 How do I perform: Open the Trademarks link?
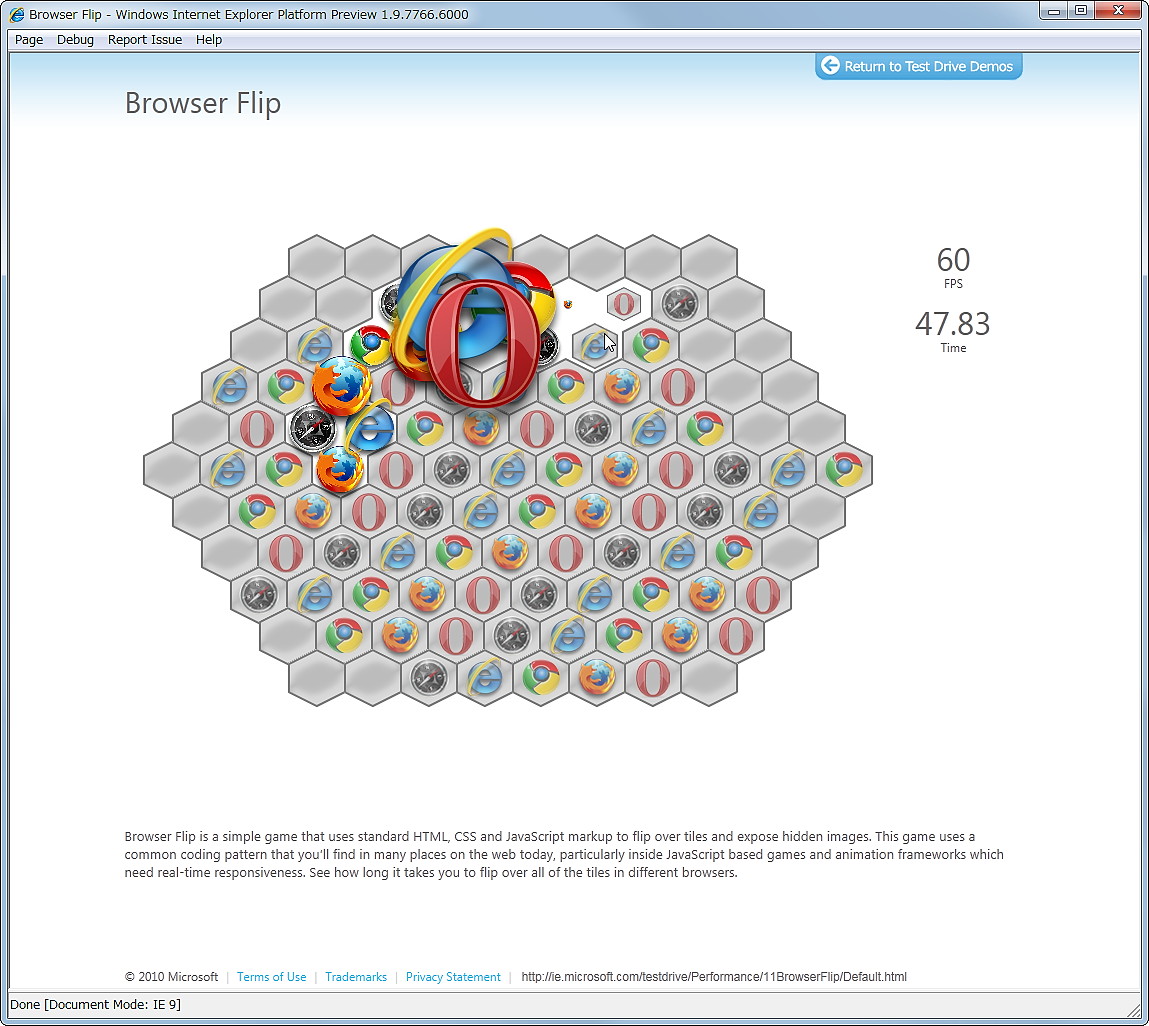(355, 977)
